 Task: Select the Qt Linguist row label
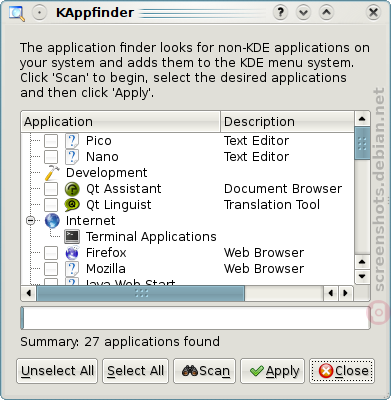click(x=118, y=205)
